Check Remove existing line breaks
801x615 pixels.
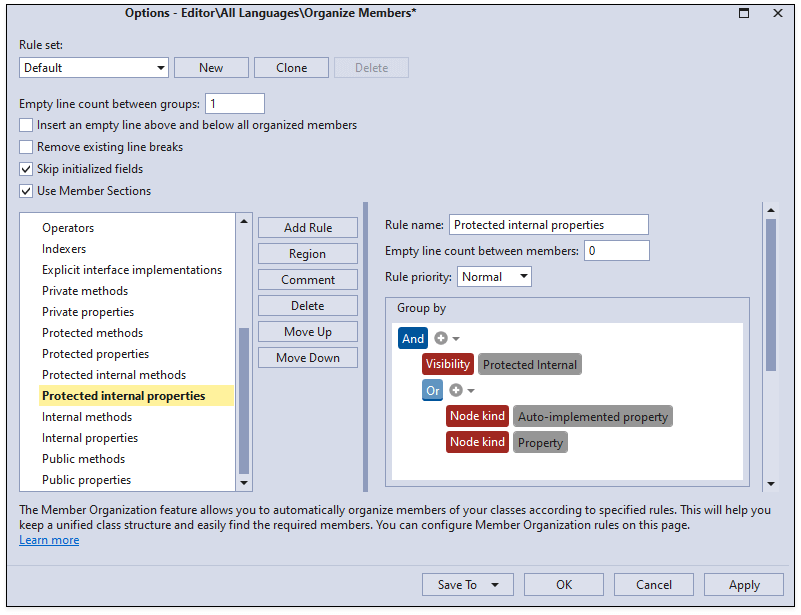(25, 146)
